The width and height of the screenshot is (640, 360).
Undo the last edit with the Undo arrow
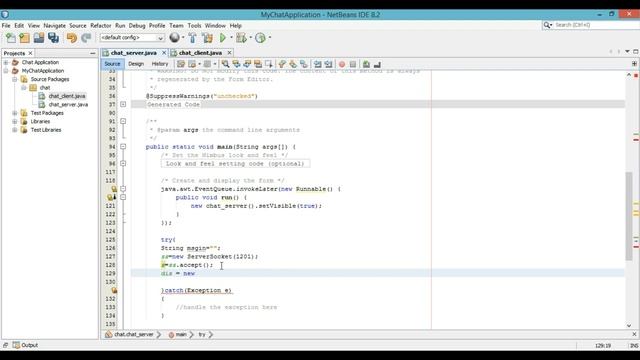pos(72,38)
